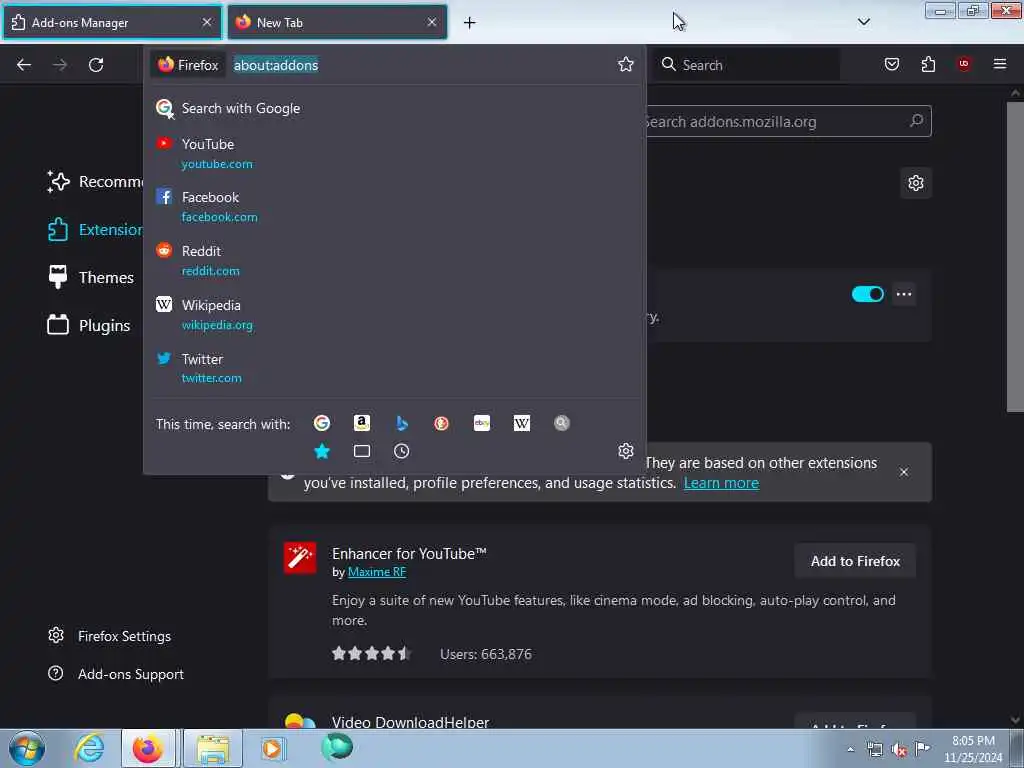Click the system clock 8:05 PM
The image size is (1024, 768).
click(973, 741)
